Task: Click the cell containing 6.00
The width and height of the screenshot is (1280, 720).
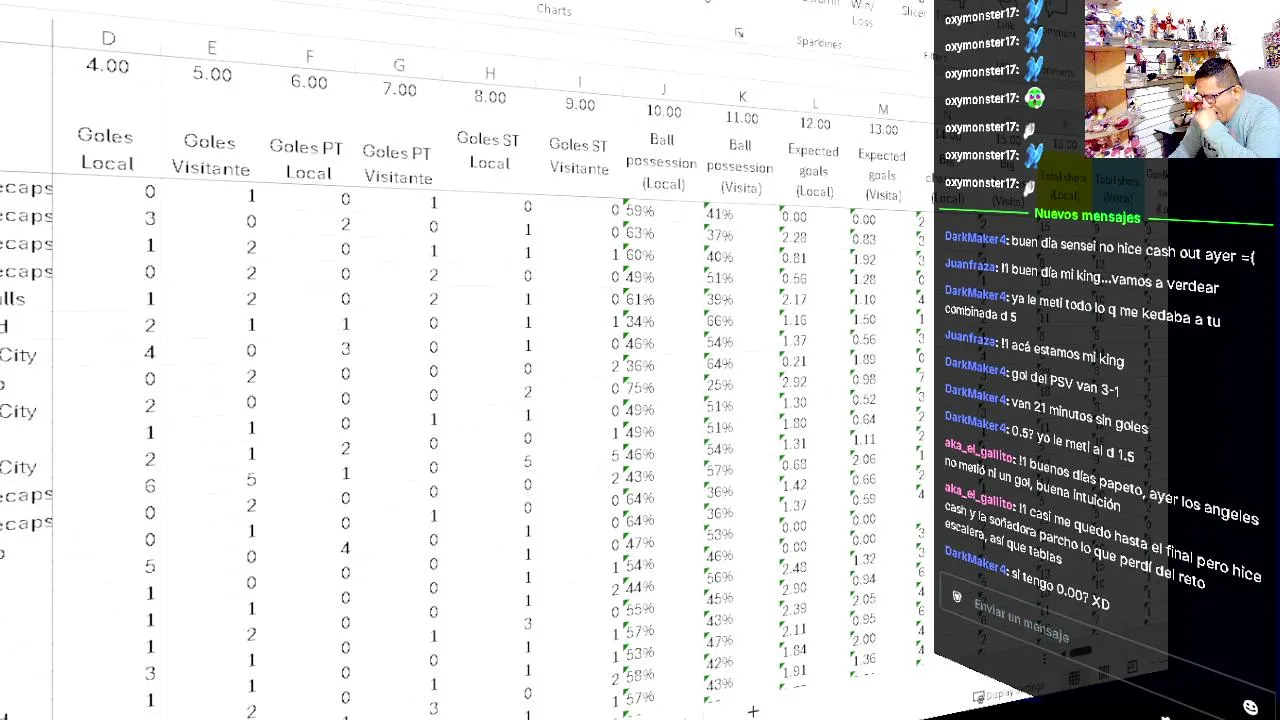Action: click(x=309, y=82)
